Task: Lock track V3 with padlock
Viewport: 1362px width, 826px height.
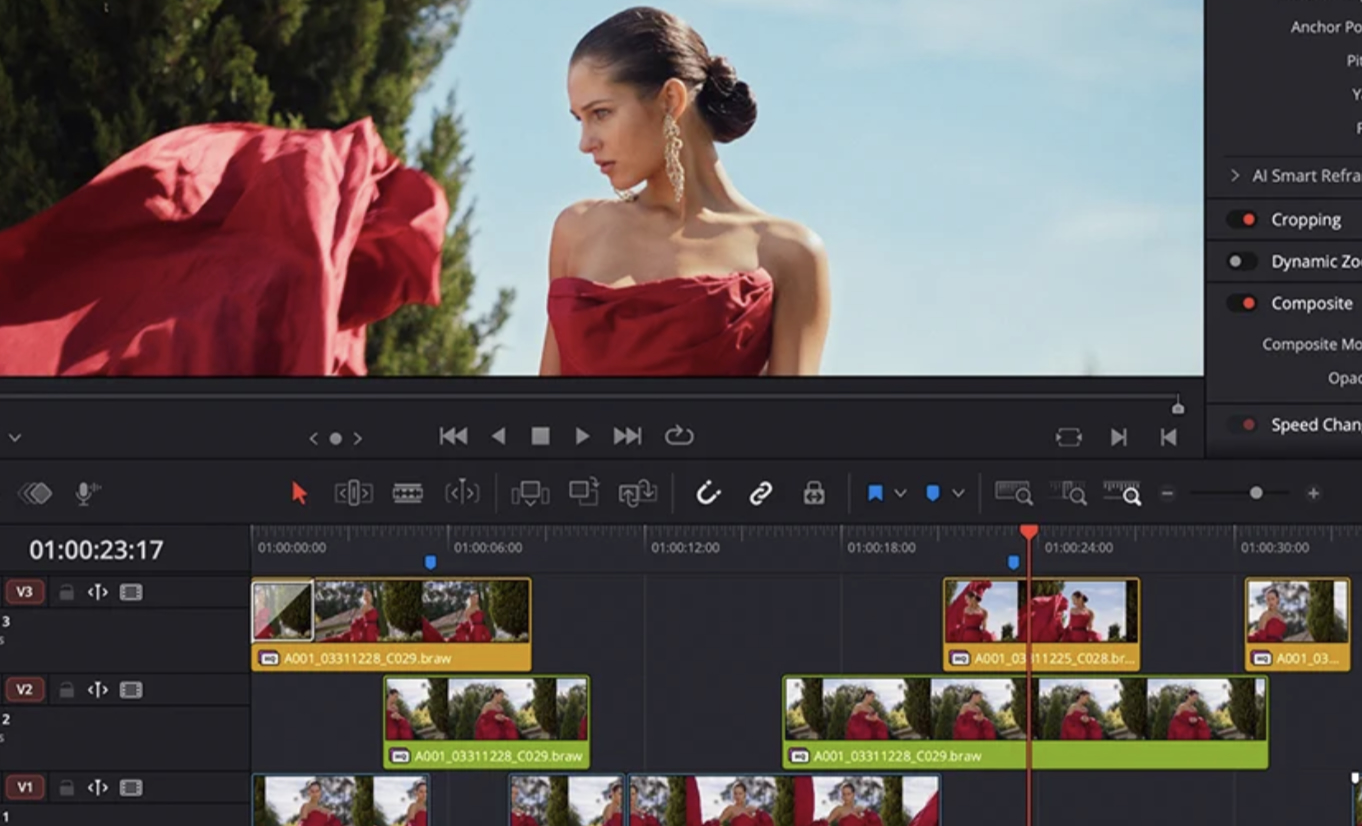Action: click(66, 592)
